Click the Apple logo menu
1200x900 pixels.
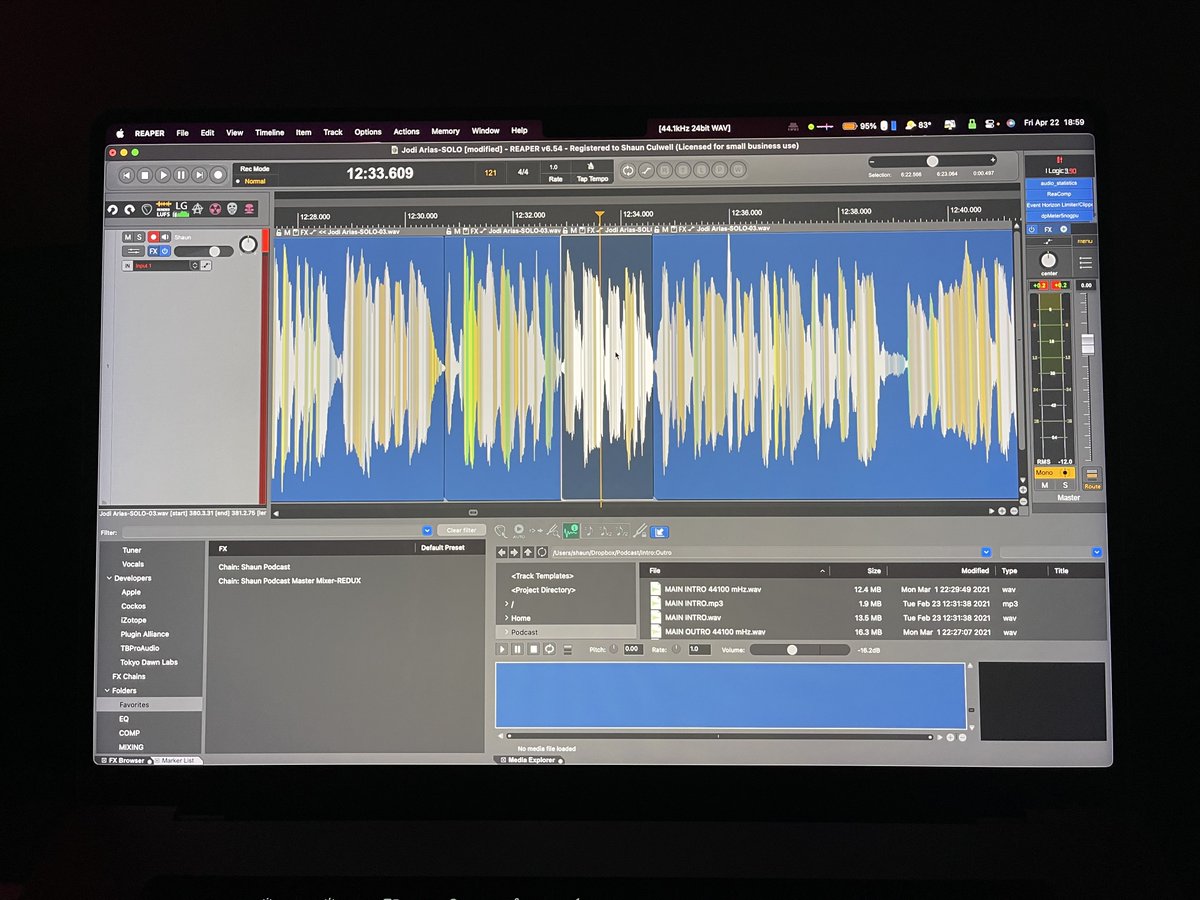119,132
